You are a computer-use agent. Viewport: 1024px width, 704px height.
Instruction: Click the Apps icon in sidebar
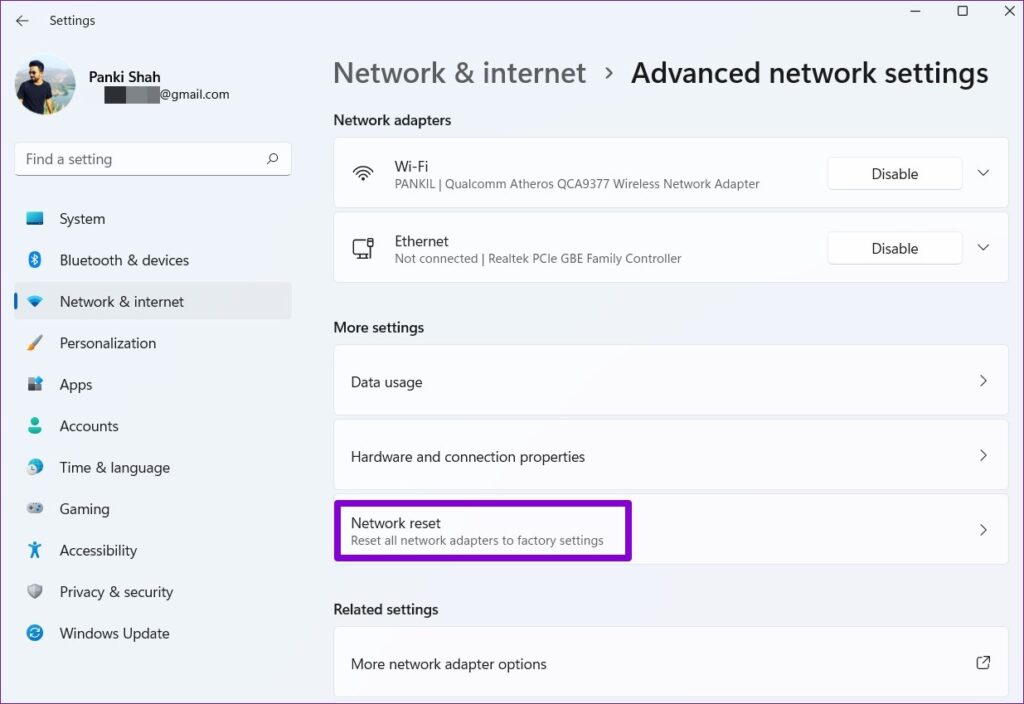(35, 384)
